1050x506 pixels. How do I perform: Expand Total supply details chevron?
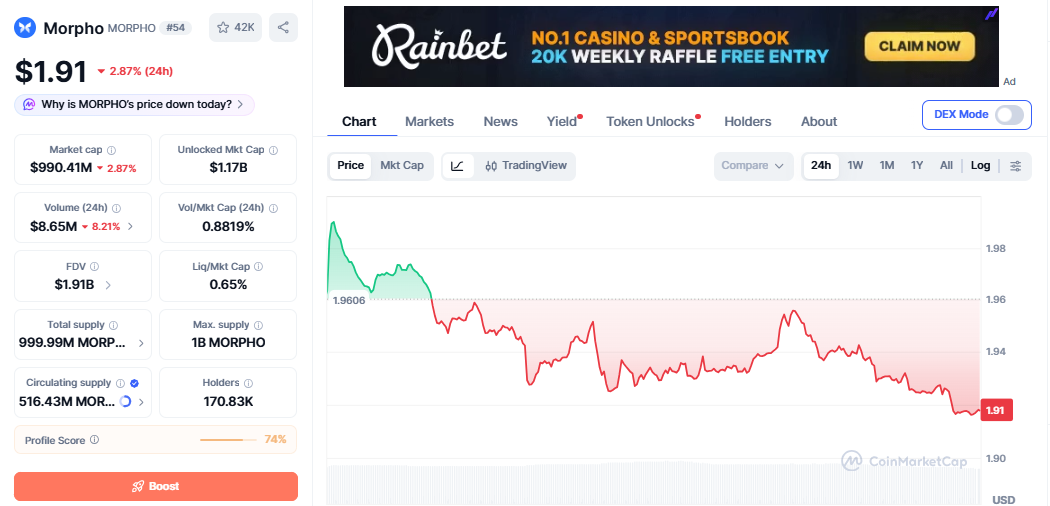point(141,343)
